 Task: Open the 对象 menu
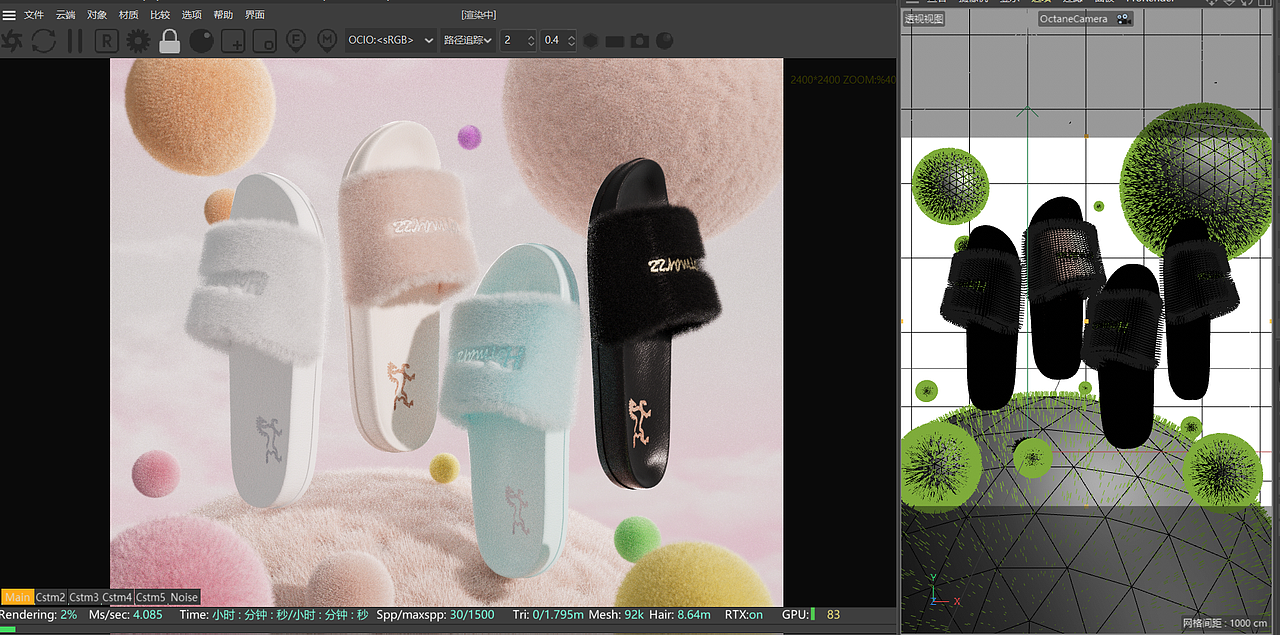click(x=97, y=15)
